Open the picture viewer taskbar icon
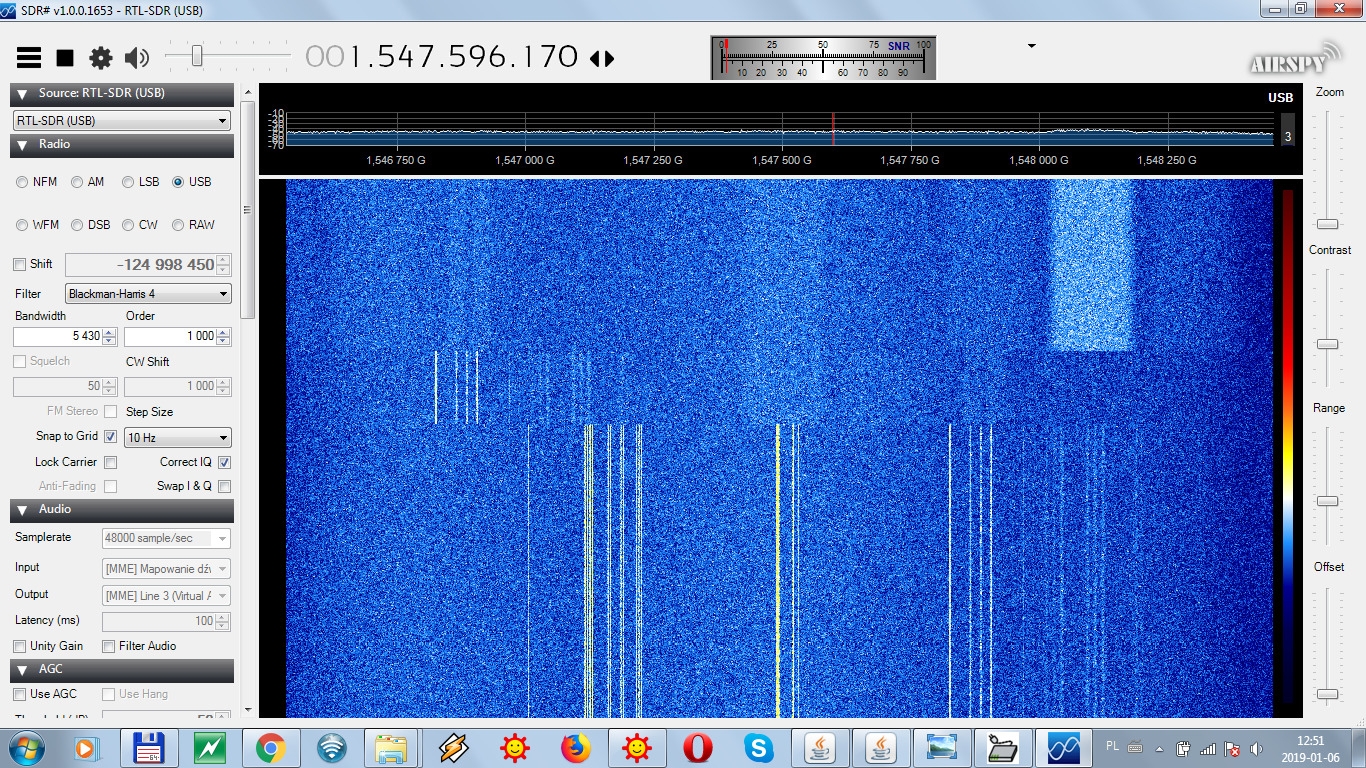1366x768 pixels. (941, 747)
